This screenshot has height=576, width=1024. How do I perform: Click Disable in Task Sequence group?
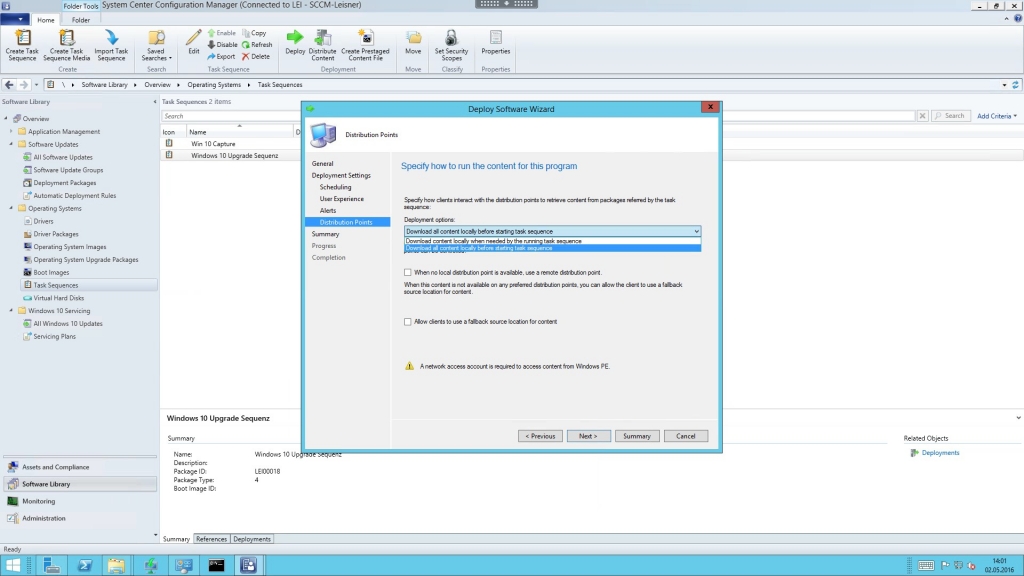pos(222,44)
